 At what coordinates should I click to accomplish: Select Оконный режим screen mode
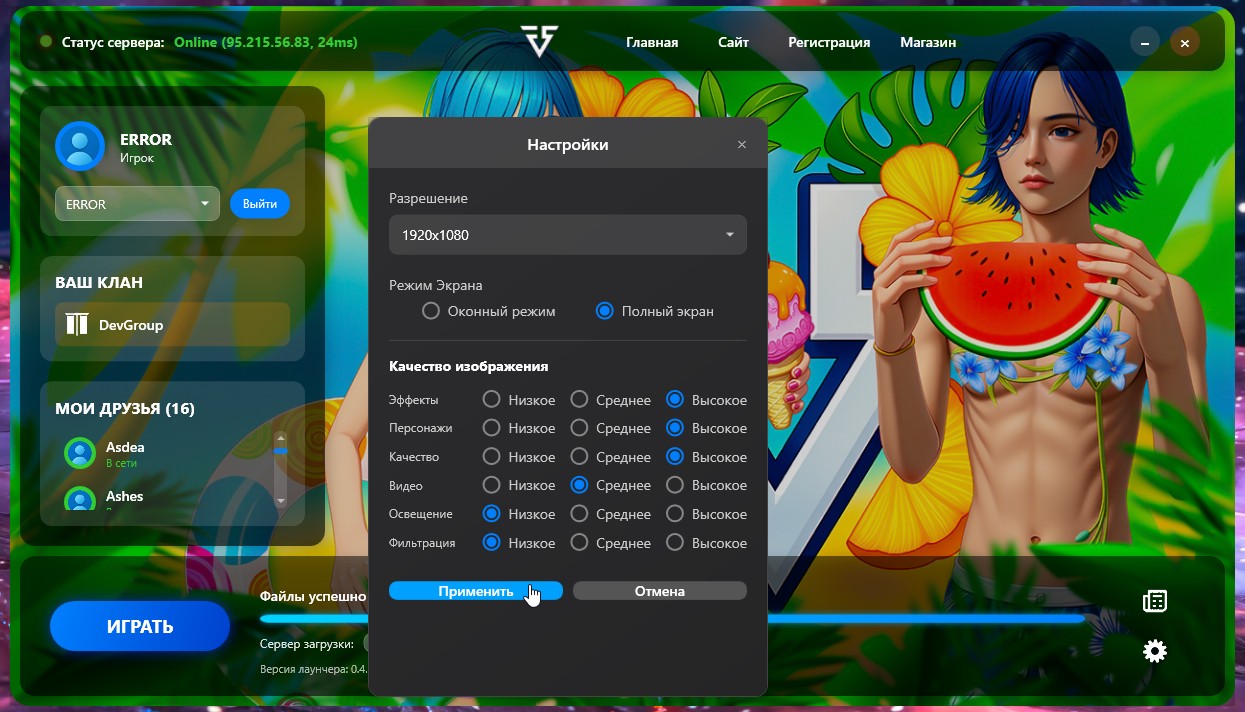(431, 311)
